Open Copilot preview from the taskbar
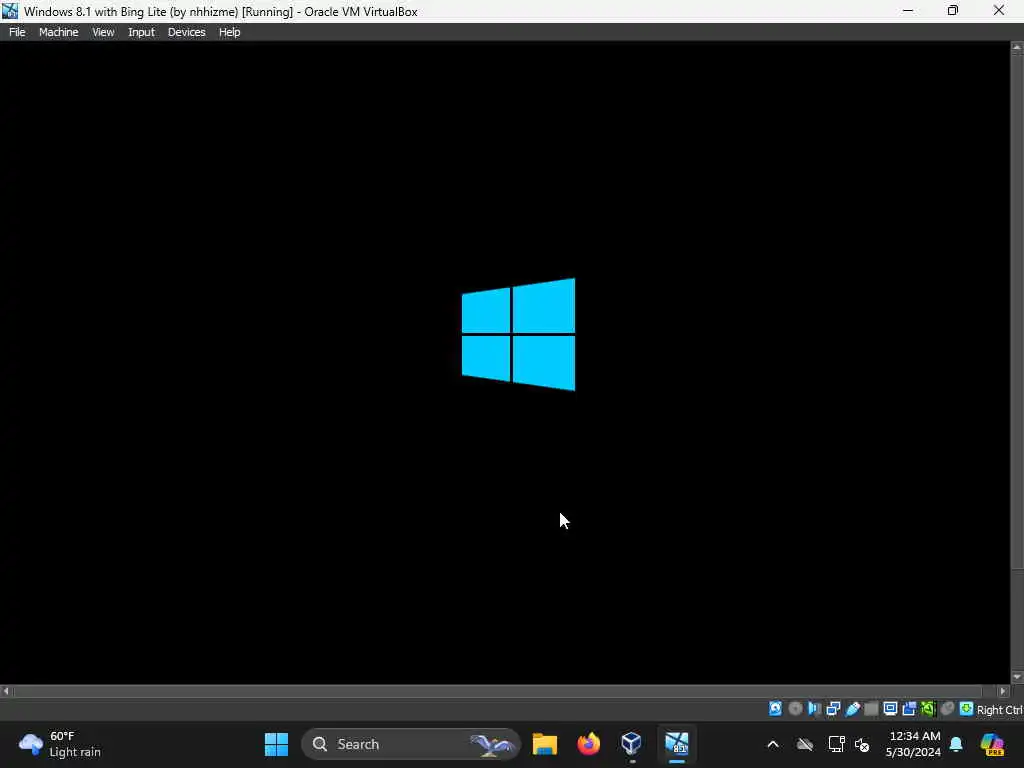1024x768 pixels. 992,744
